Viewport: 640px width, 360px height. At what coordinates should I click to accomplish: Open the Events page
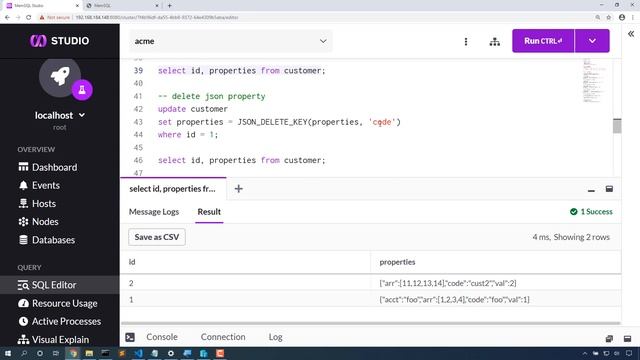click(39, 185)
